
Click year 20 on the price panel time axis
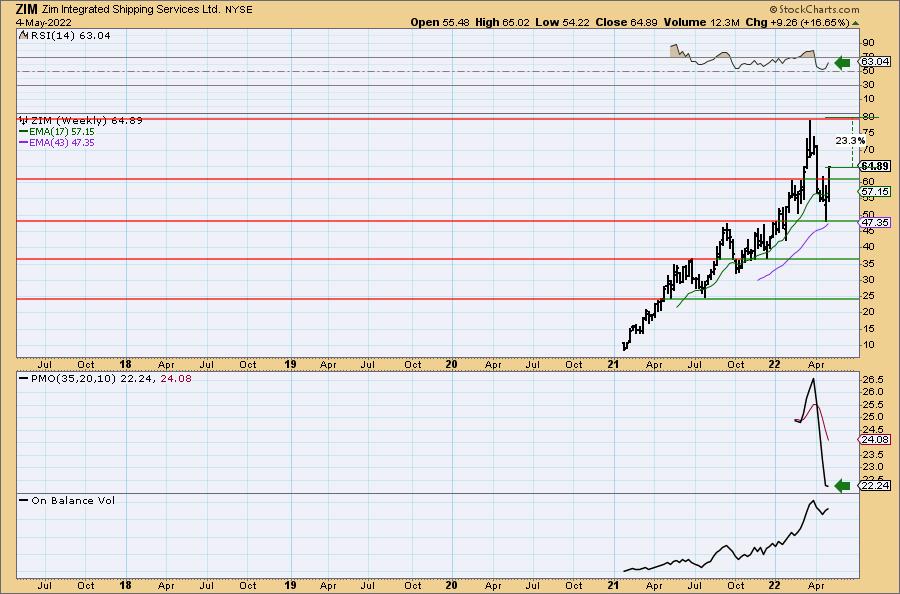click(x=452, y=364)
